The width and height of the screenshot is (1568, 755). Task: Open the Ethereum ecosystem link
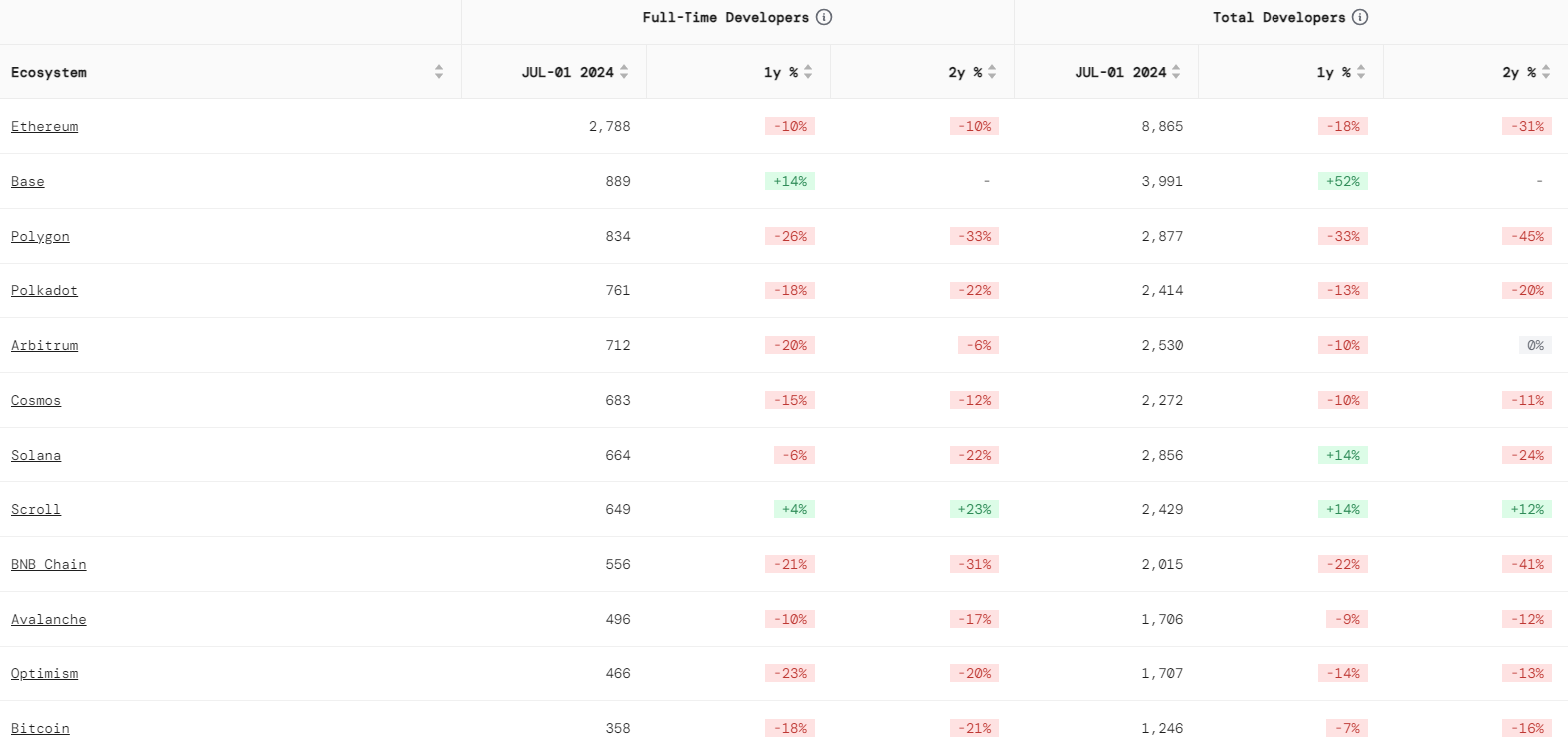(44, 126)
